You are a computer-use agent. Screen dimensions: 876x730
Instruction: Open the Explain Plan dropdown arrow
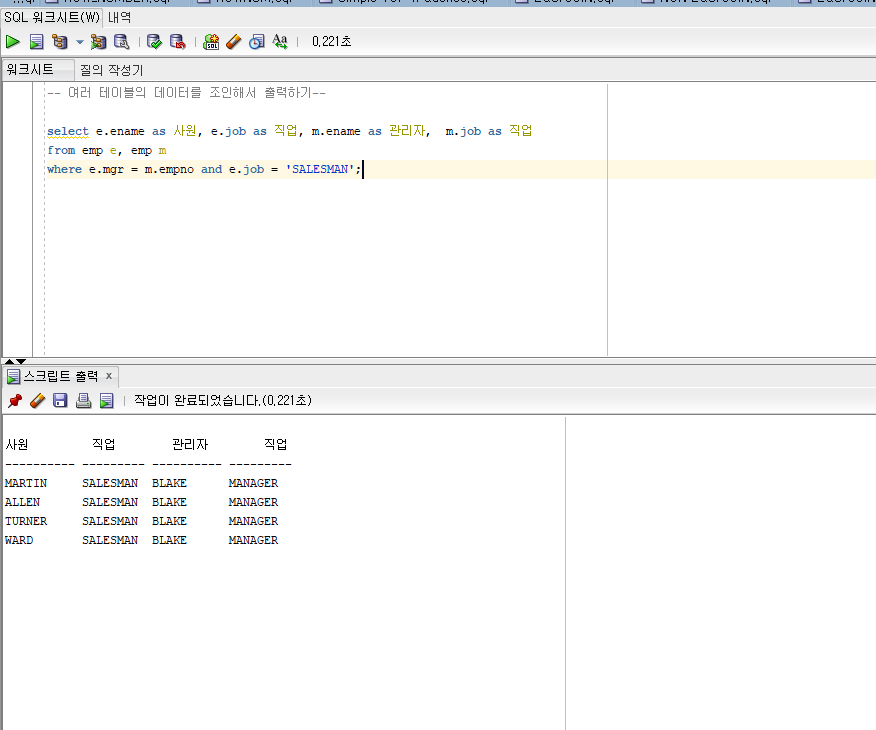tap(79, 42)
